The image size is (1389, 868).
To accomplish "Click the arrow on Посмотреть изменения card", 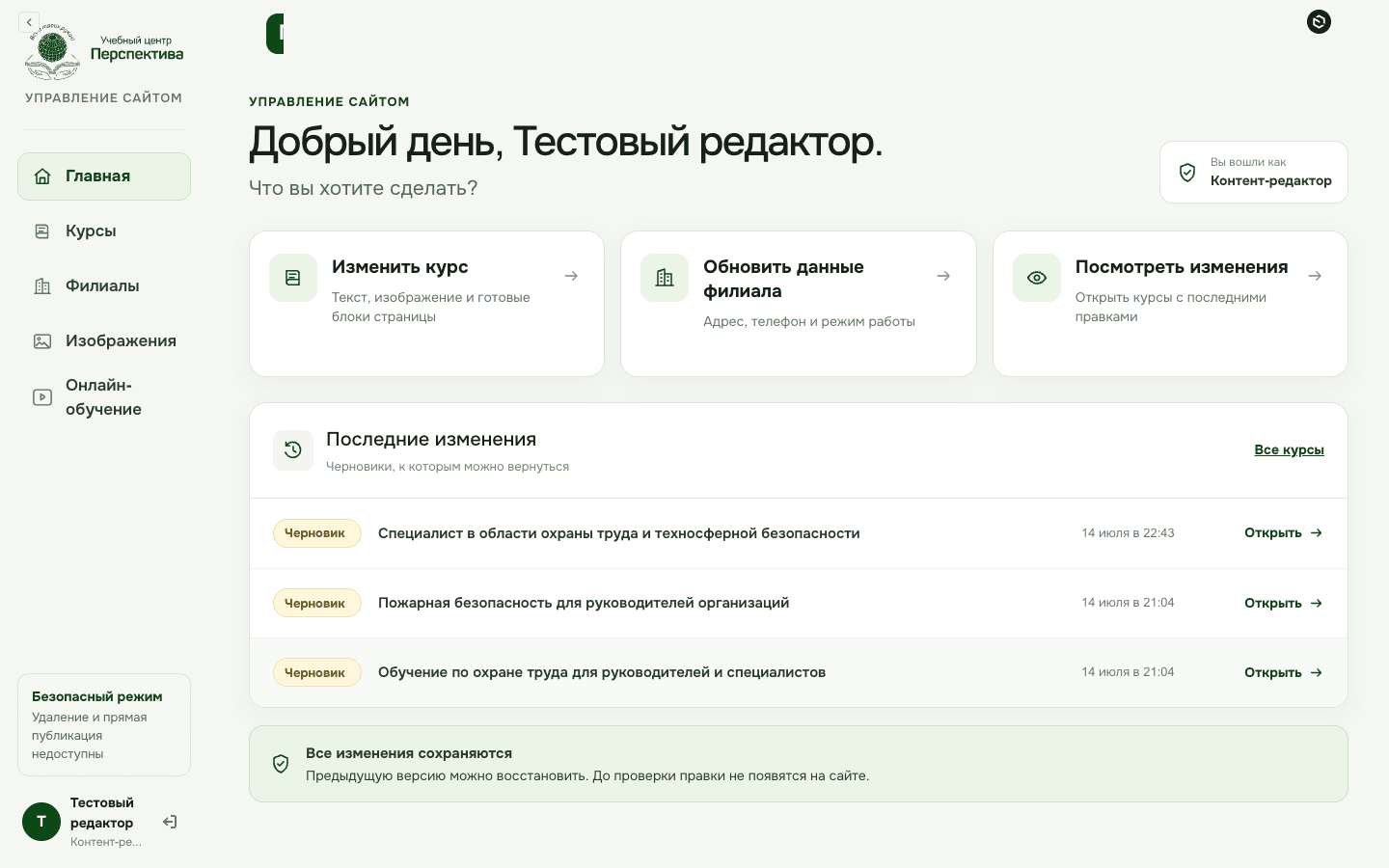I will coord(1315,276).
